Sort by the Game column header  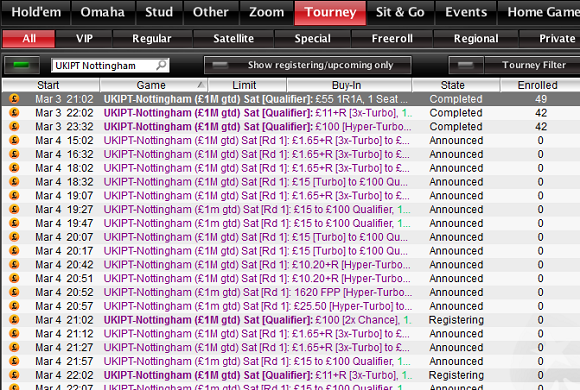point(154,85)
